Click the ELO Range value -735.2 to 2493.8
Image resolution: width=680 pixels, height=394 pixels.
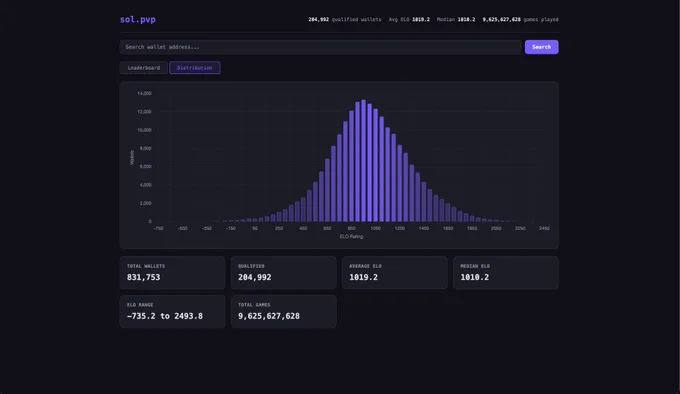pos(165,316)
